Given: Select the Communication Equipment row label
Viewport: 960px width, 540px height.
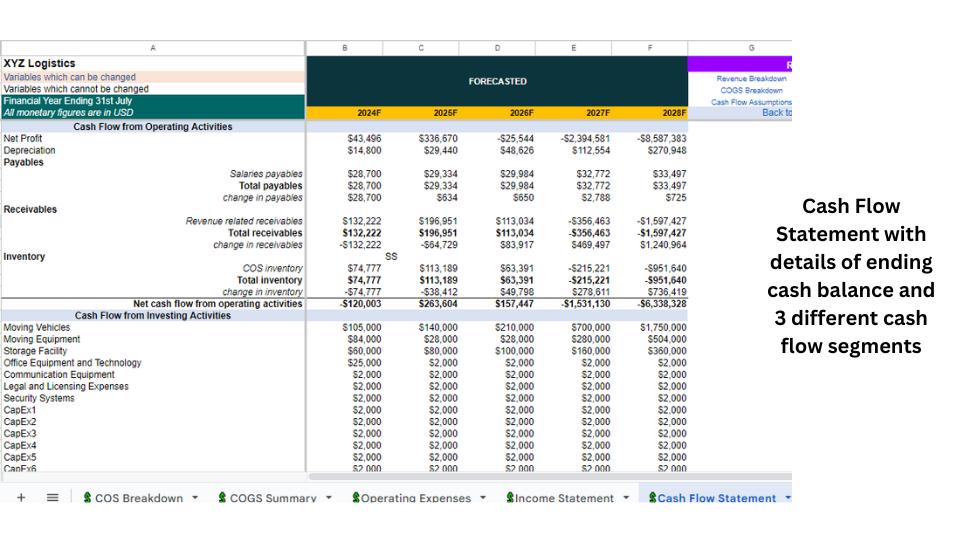Looking at the screenshot, I should tap(59, 375).
